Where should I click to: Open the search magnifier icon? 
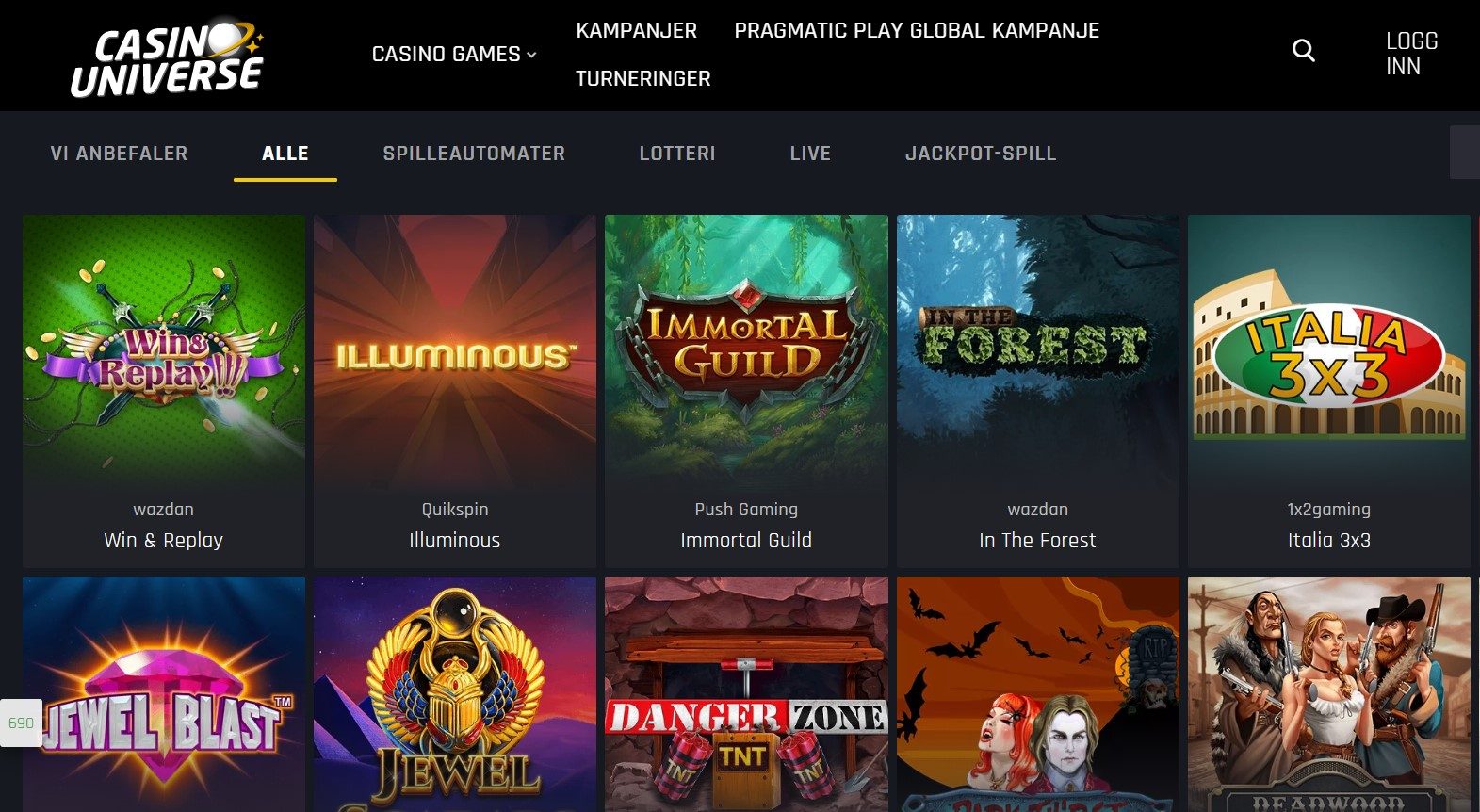coord(1304,51)
